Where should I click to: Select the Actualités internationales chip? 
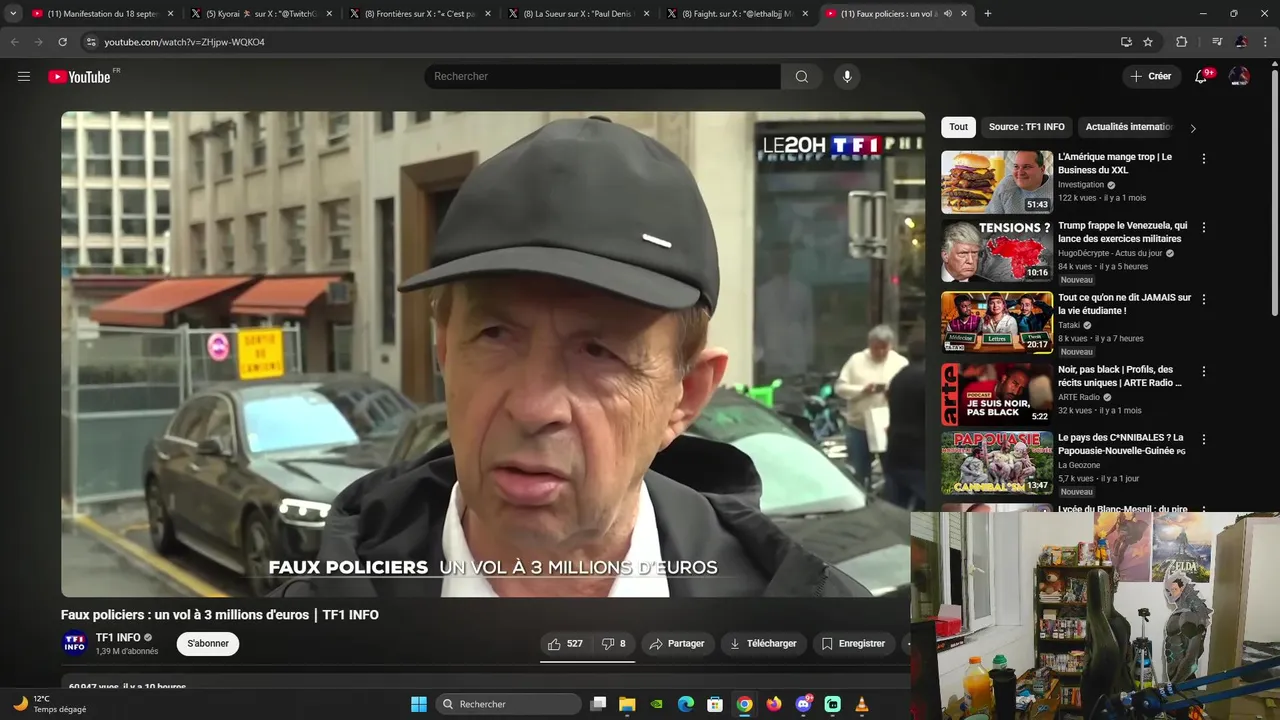[x=1129, y=127]
